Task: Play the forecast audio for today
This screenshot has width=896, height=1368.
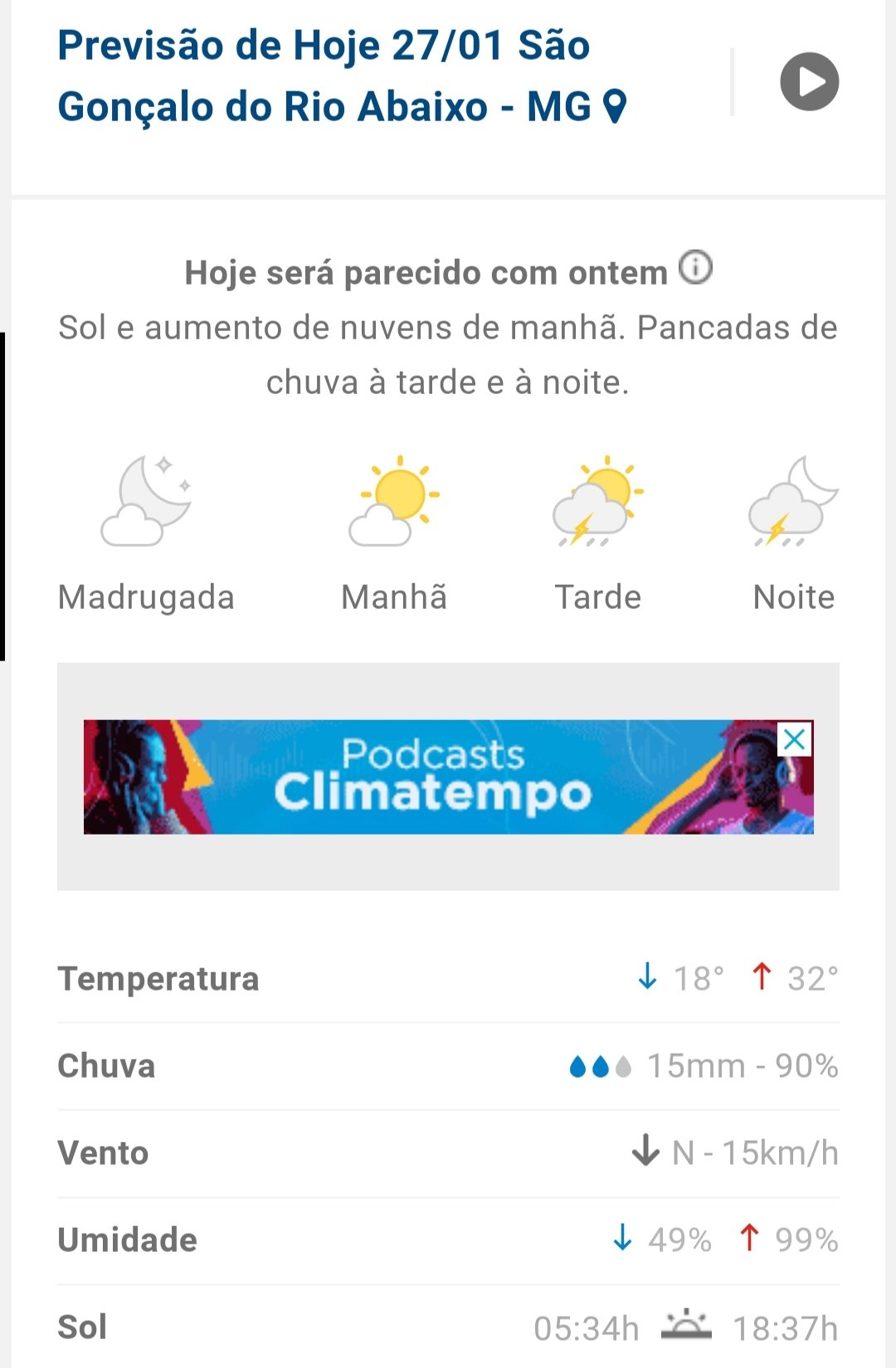Action: (809, 81)
